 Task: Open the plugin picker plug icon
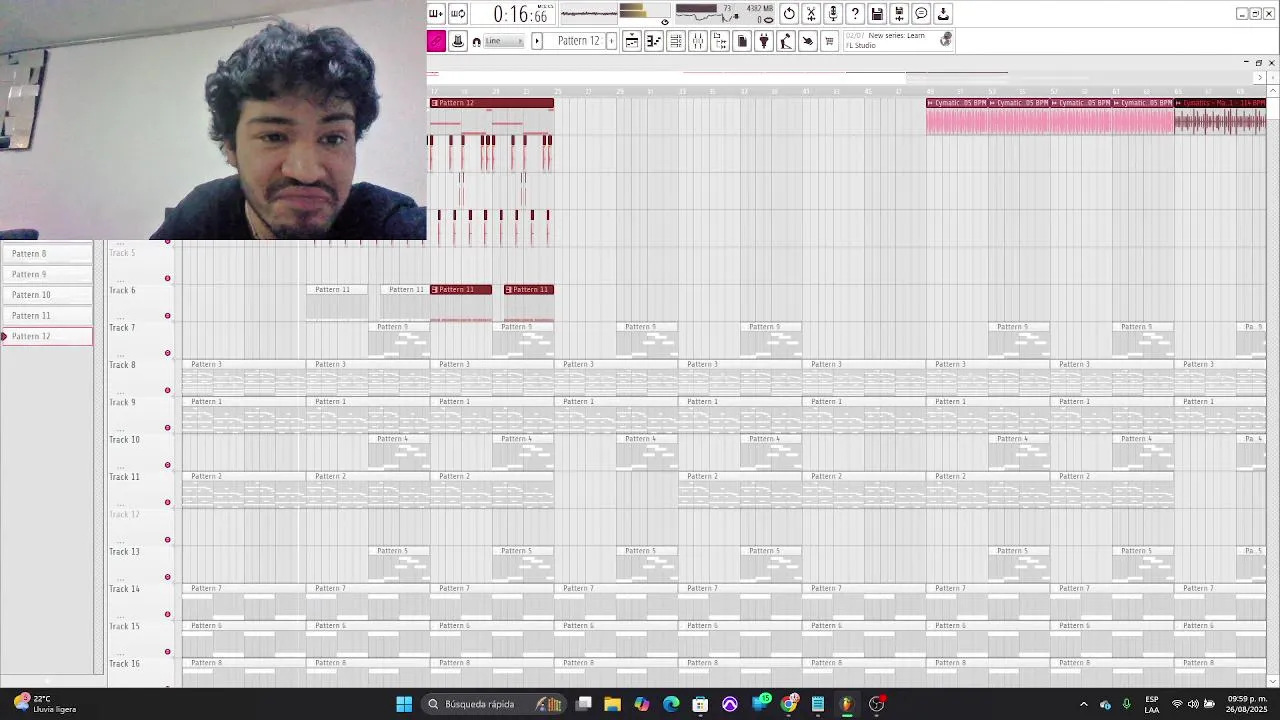coord(763,41)
